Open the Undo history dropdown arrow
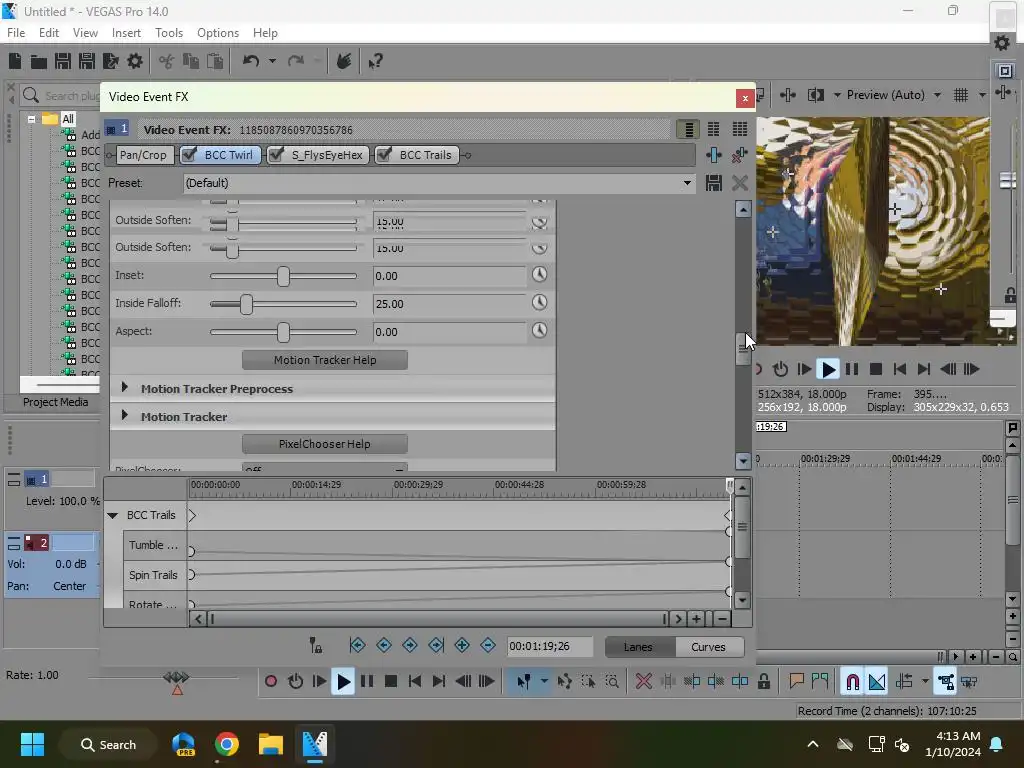 272,61
